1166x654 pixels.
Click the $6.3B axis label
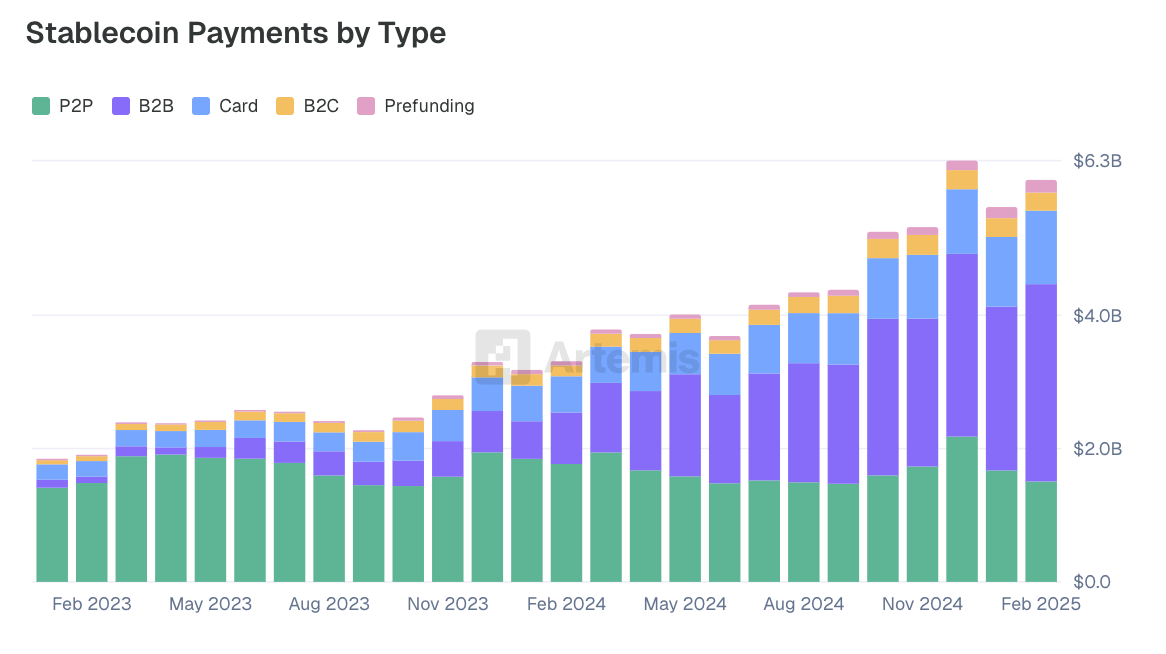pos(1097,160)
